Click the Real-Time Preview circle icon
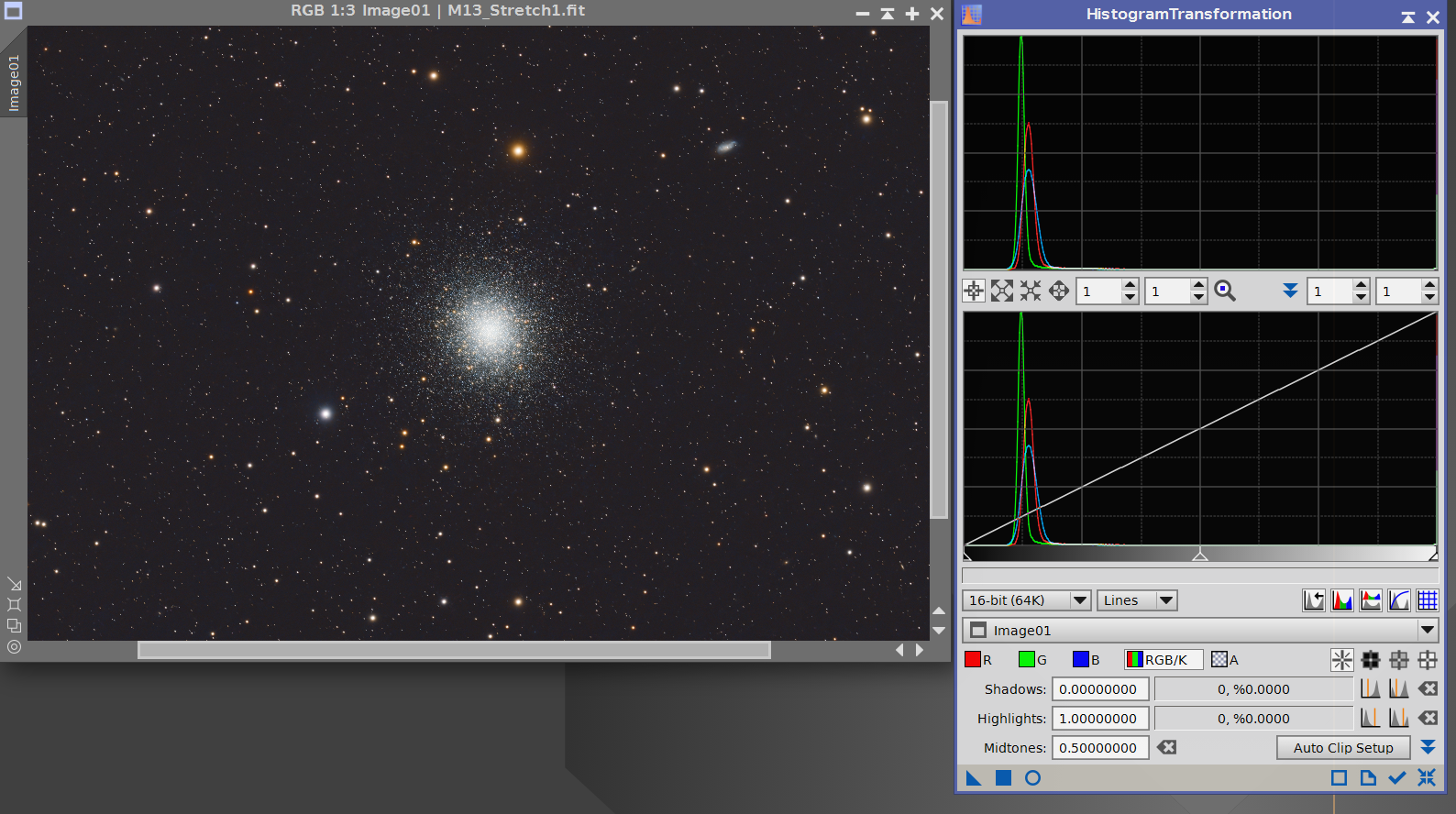Screen dimensions: 1456x814 (1032, 778)
